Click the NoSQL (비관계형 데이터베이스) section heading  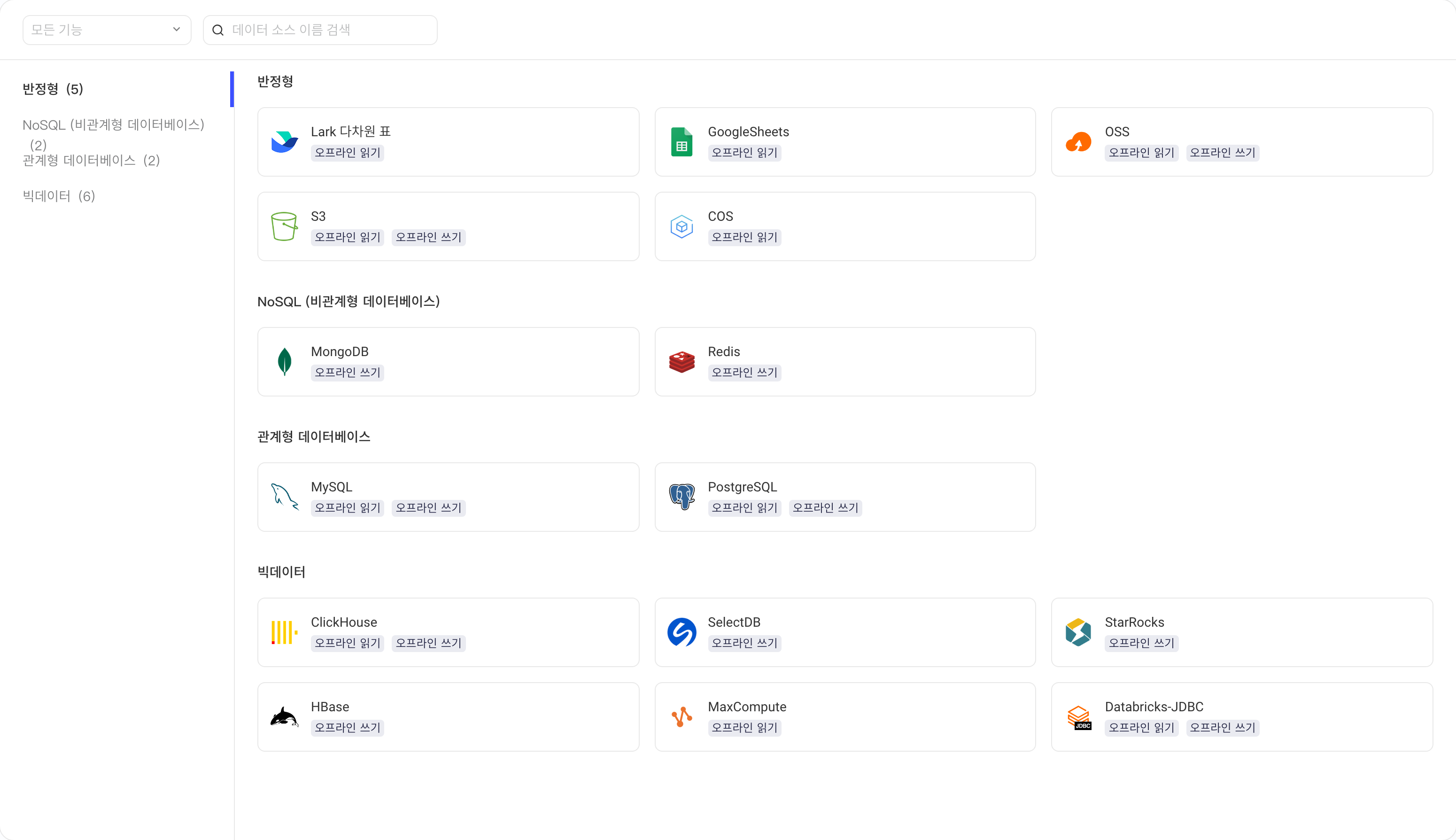click(349, 301)
